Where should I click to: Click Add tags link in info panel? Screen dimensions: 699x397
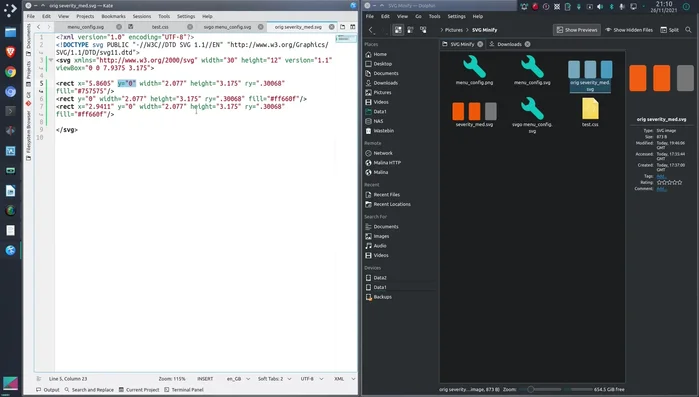pyautogui.click(x=661, y=176)
